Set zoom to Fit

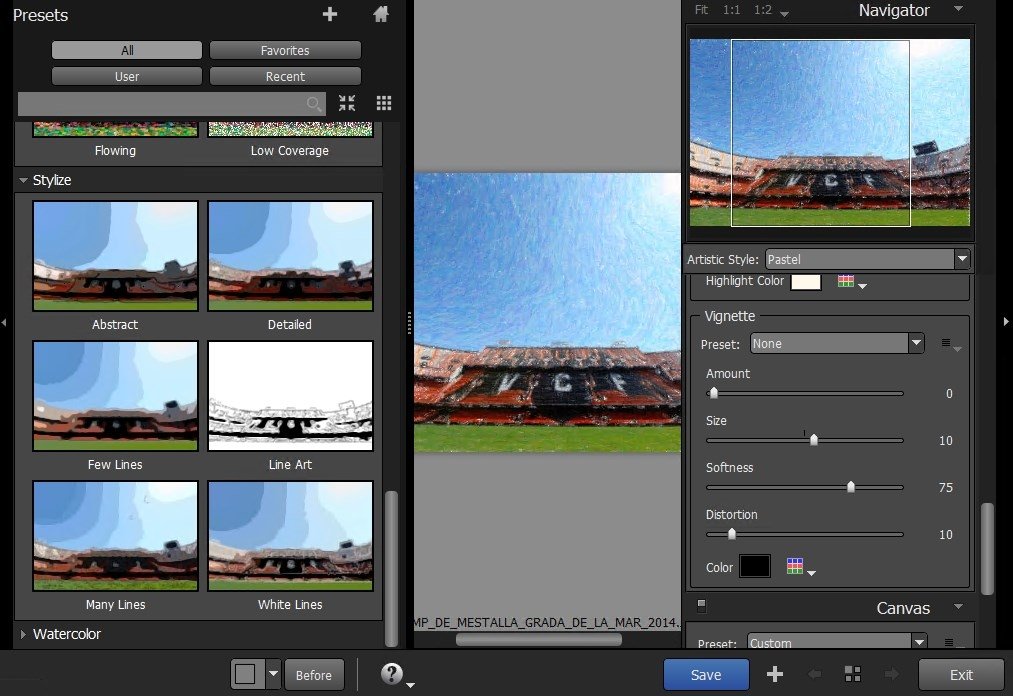click(701, 10)
